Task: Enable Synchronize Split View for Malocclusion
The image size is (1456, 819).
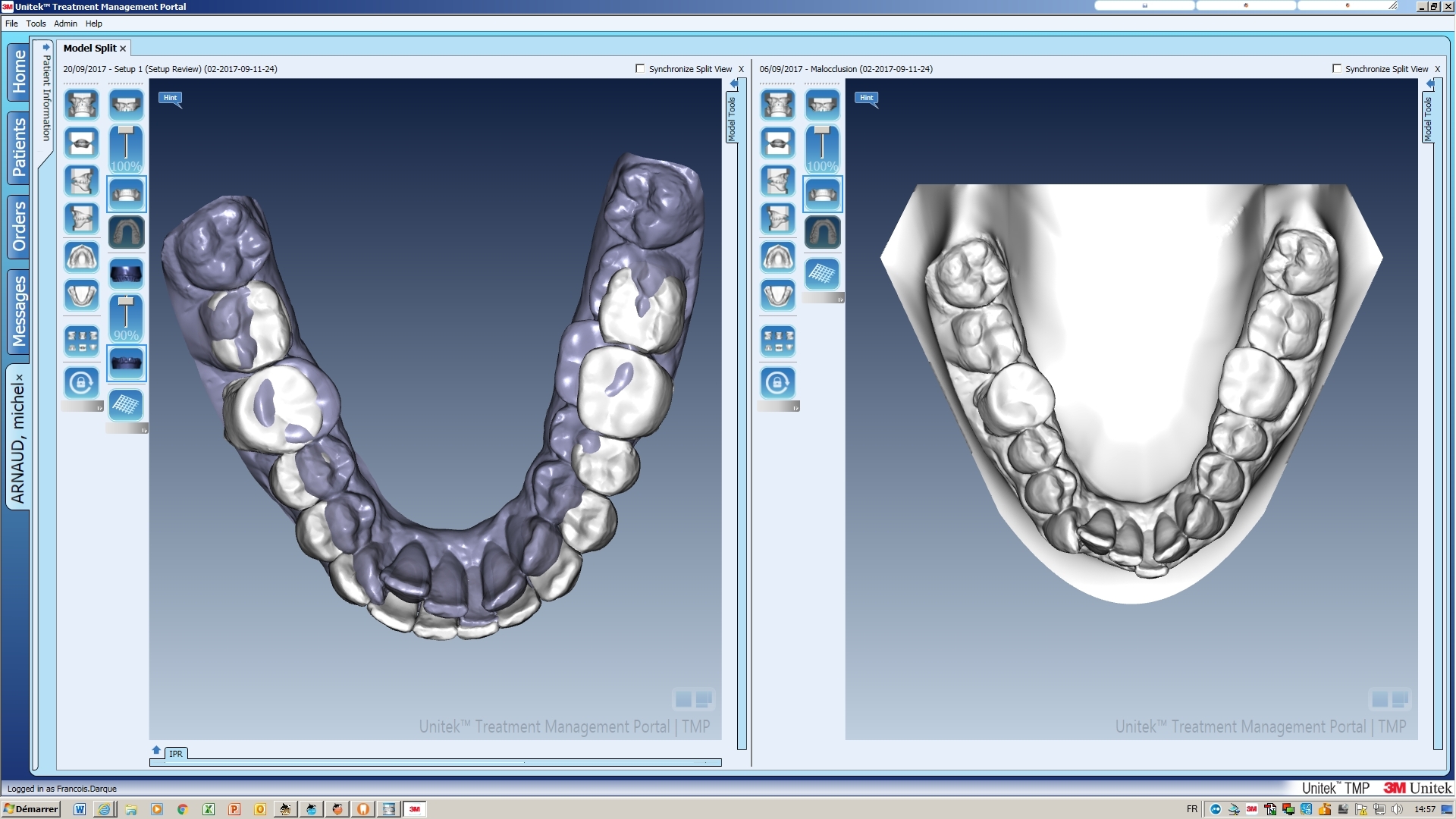Action: (x=1337, y=68)
